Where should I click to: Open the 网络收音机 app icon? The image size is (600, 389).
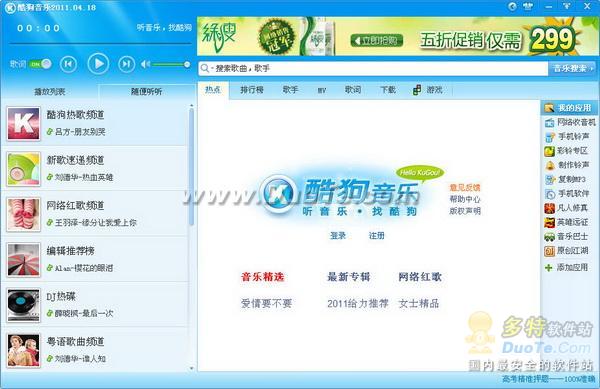click(x=549, y=122)
